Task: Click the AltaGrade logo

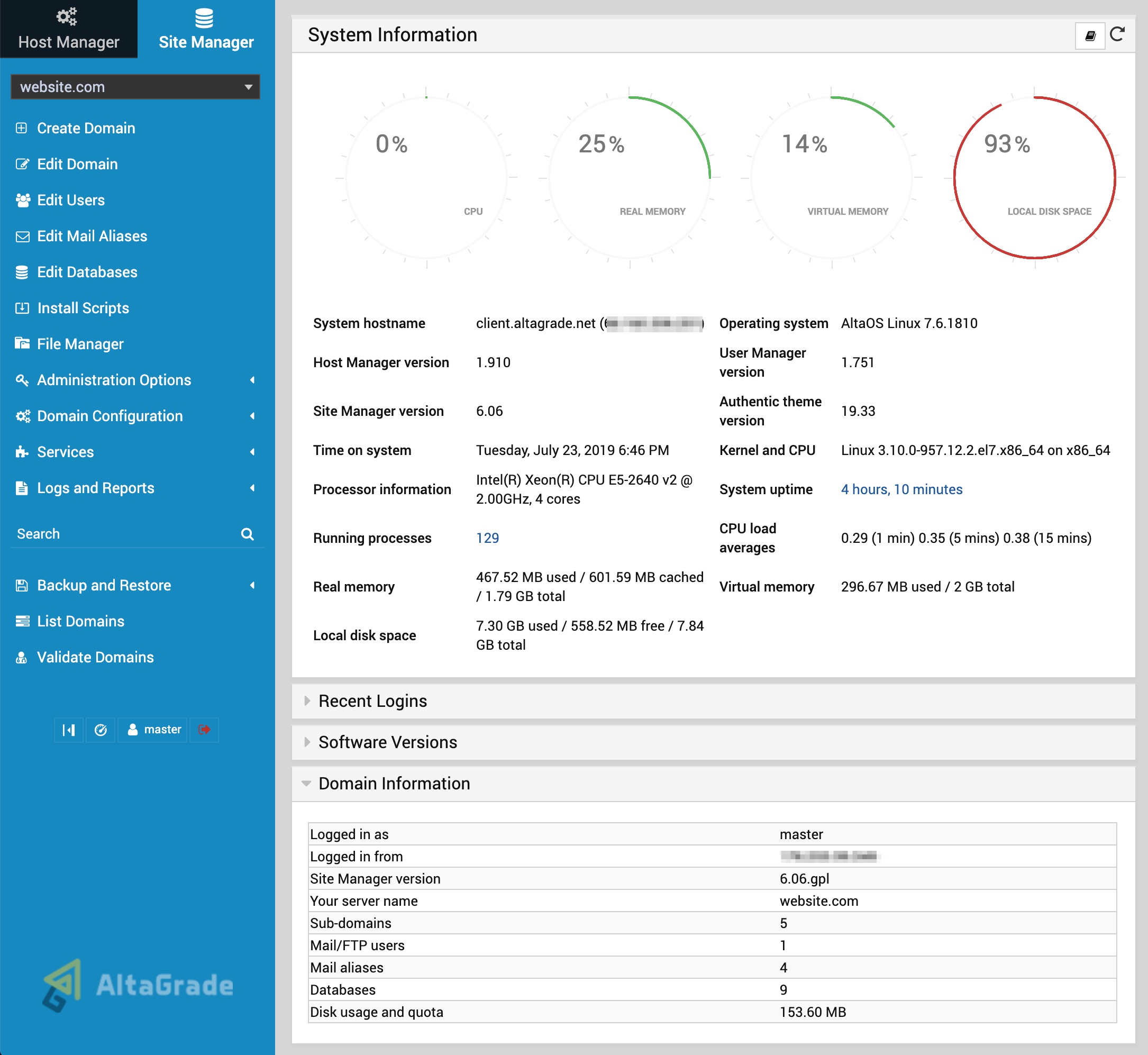Action: 138,986
